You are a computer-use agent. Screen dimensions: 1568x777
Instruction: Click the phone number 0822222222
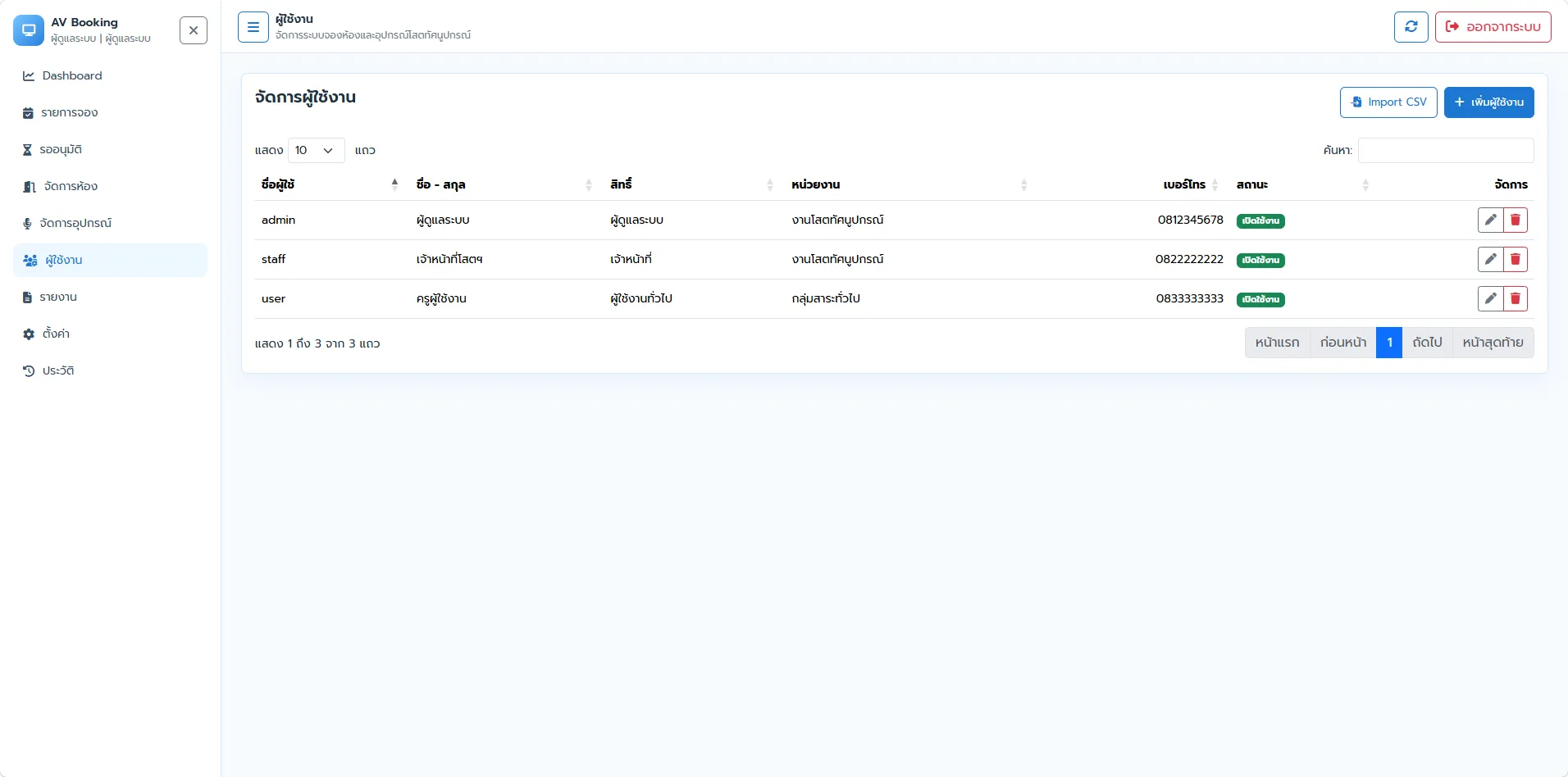pos(1189,259)
